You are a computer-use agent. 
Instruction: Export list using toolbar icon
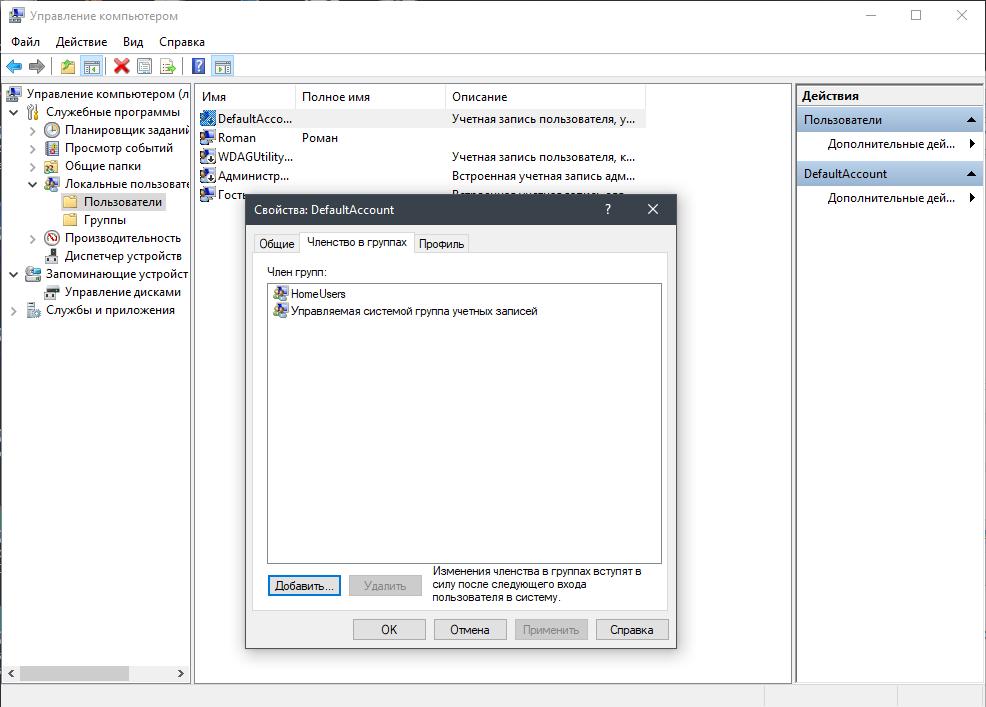click(x=168, y=66)
